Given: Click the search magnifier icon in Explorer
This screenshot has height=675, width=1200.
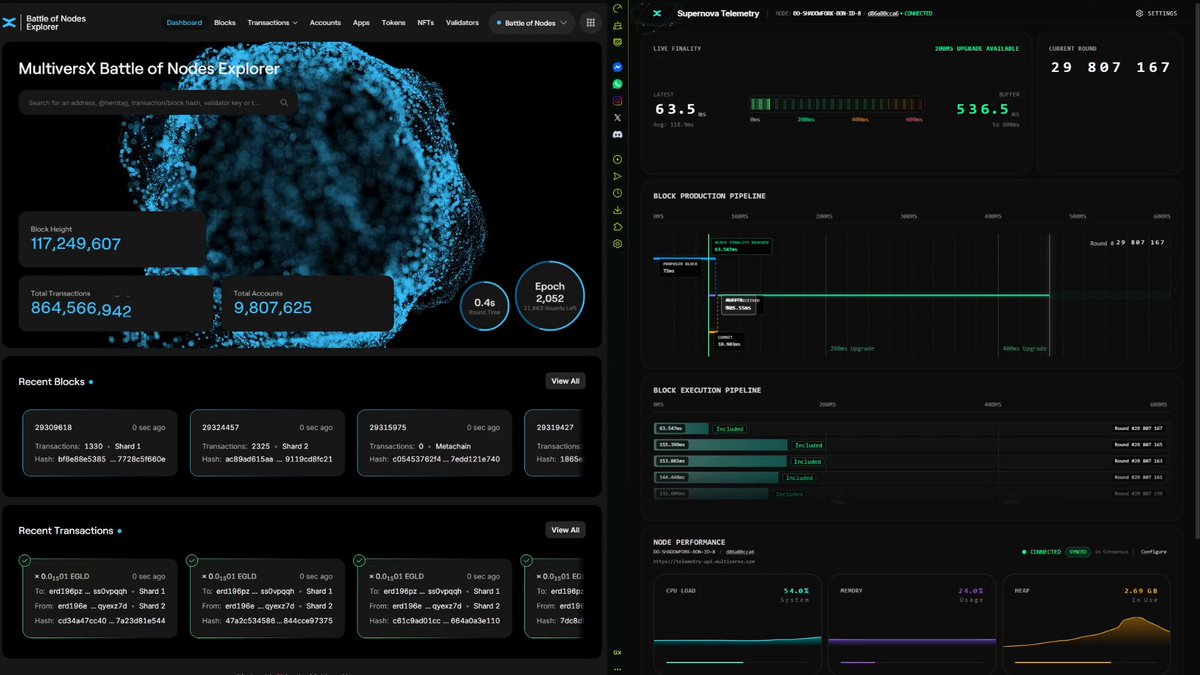Looking at the screenshot, I should pyautogui.click(x=284, y=102).
